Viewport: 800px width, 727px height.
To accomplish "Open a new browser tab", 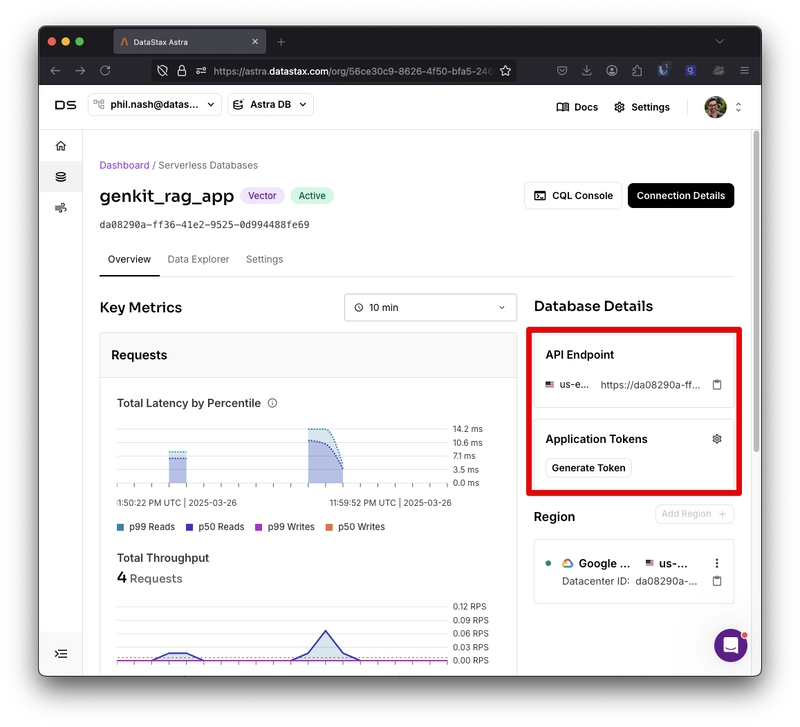I will click(x=281, y=42).
